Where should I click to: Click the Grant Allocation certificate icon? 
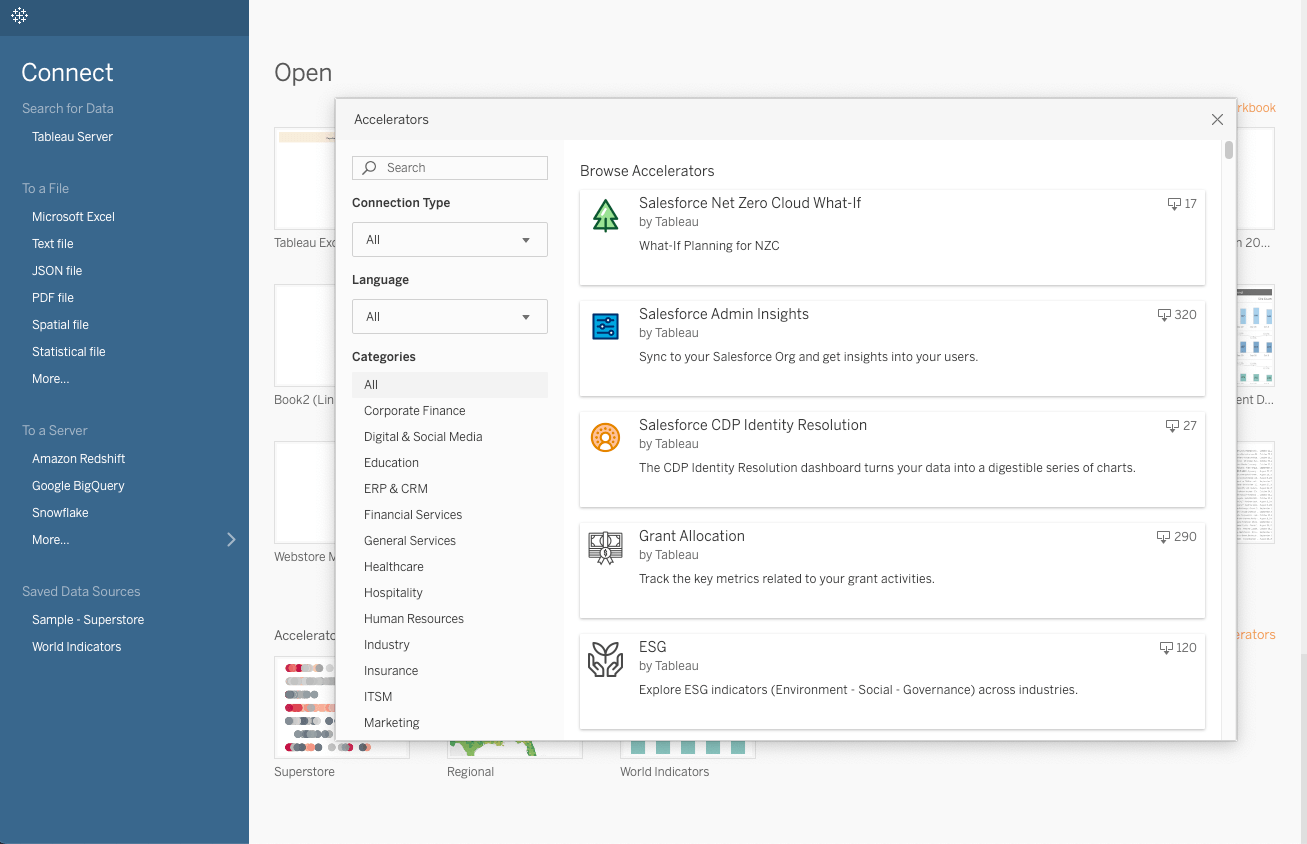click(605, 548)
